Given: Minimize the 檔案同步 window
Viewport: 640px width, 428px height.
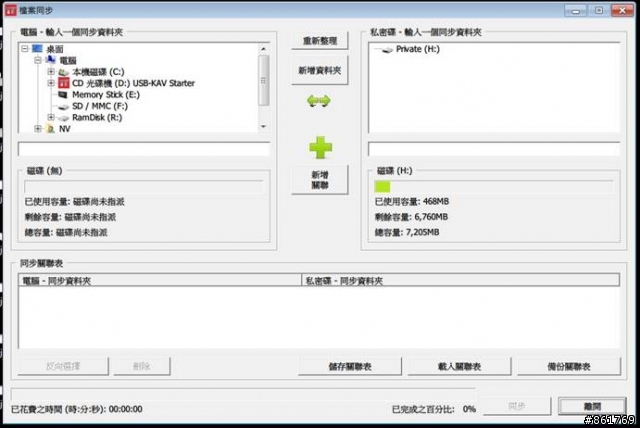Looking at the screenshot, I should [x=576, y=11].
